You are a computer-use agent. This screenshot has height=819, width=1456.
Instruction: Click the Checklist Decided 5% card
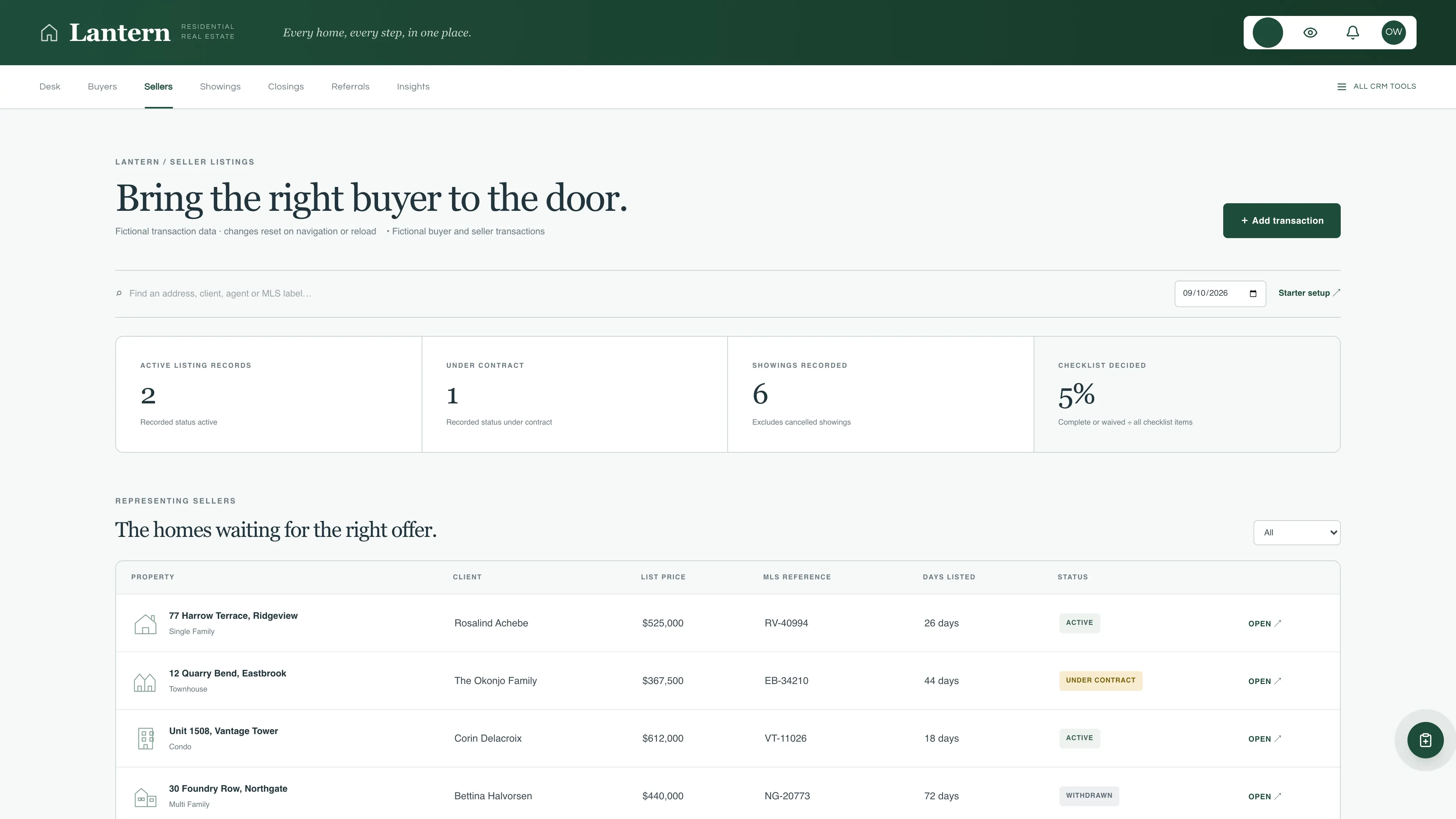1187,394
